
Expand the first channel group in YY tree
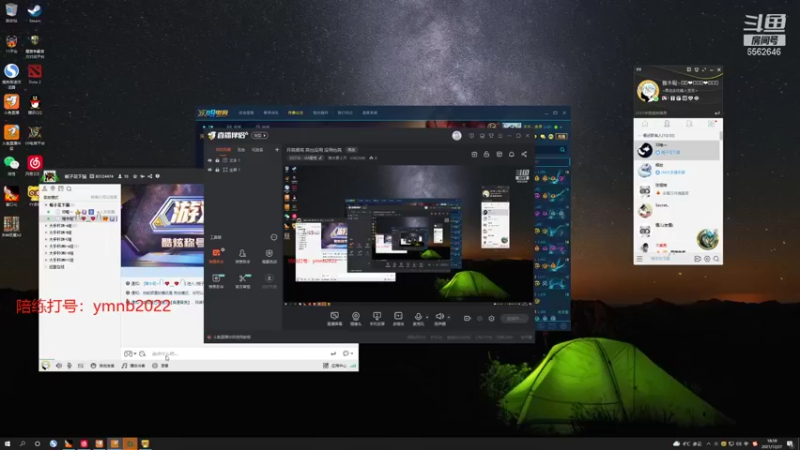(x=46, y=205)
